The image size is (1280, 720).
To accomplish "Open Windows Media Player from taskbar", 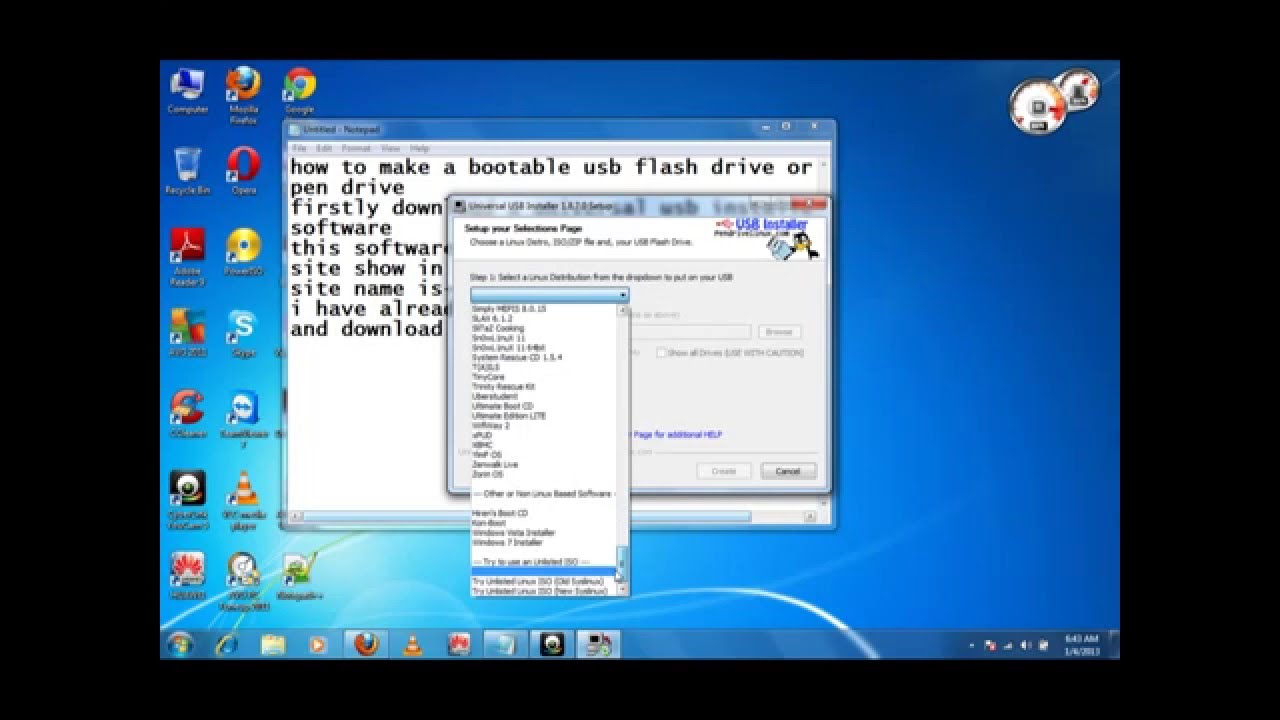I will click(x=319, y=644).
